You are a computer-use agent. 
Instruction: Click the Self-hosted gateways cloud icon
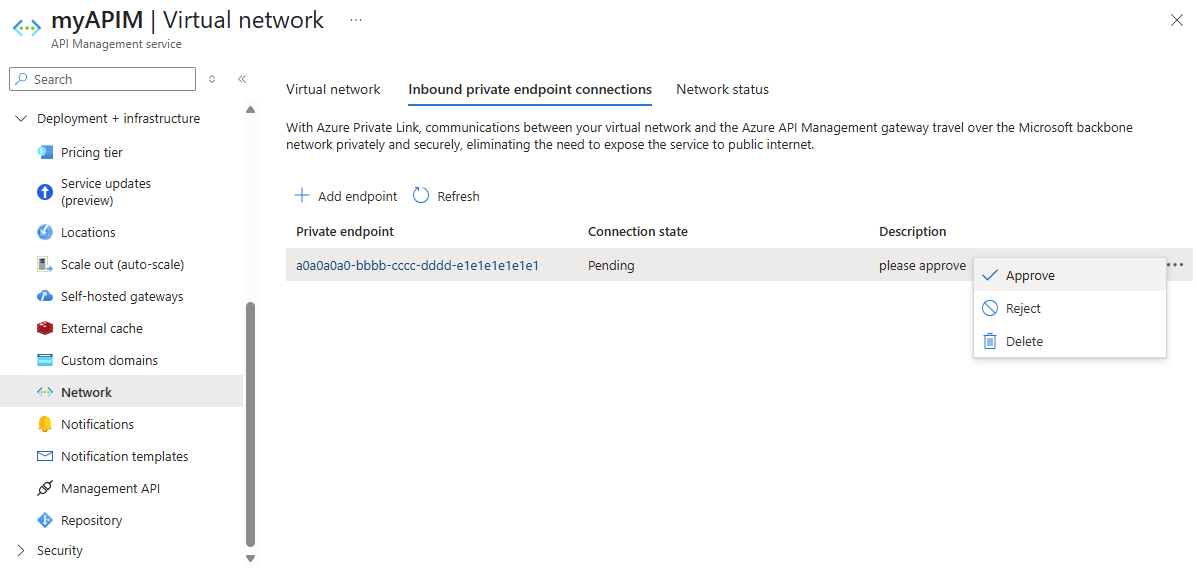44,296
